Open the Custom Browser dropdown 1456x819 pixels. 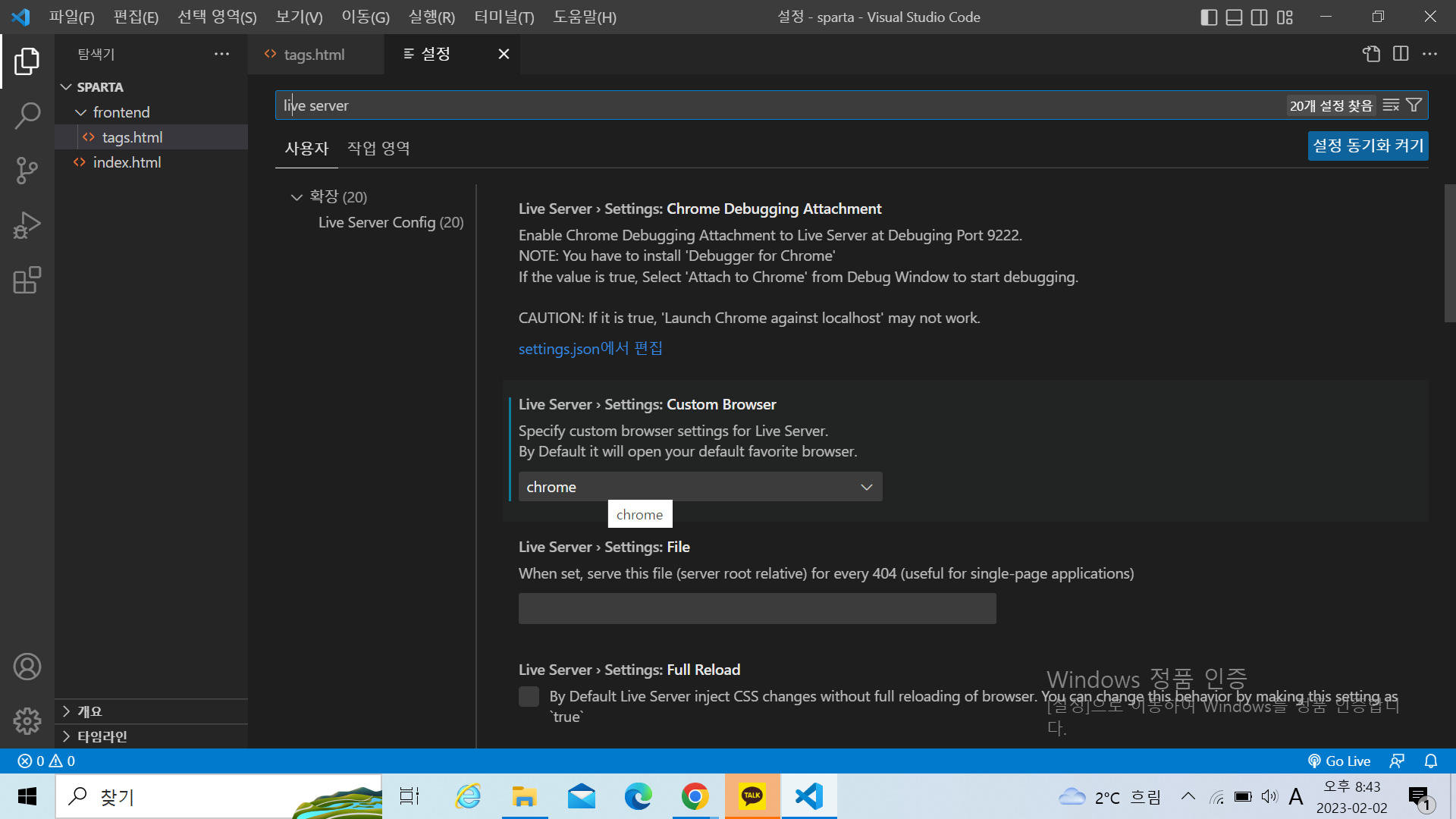700,487
